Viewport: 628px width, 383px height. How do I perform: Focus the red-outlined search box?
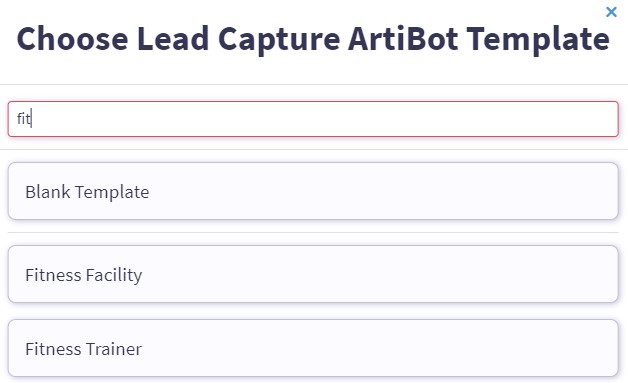[313, 119]
